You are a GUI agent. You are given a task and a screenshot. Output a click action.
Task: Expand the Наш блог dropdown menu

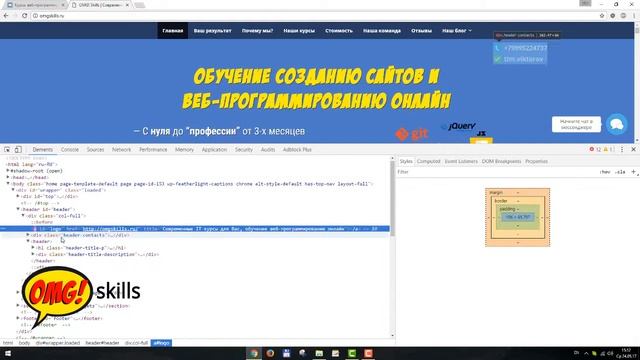[457, 31]
